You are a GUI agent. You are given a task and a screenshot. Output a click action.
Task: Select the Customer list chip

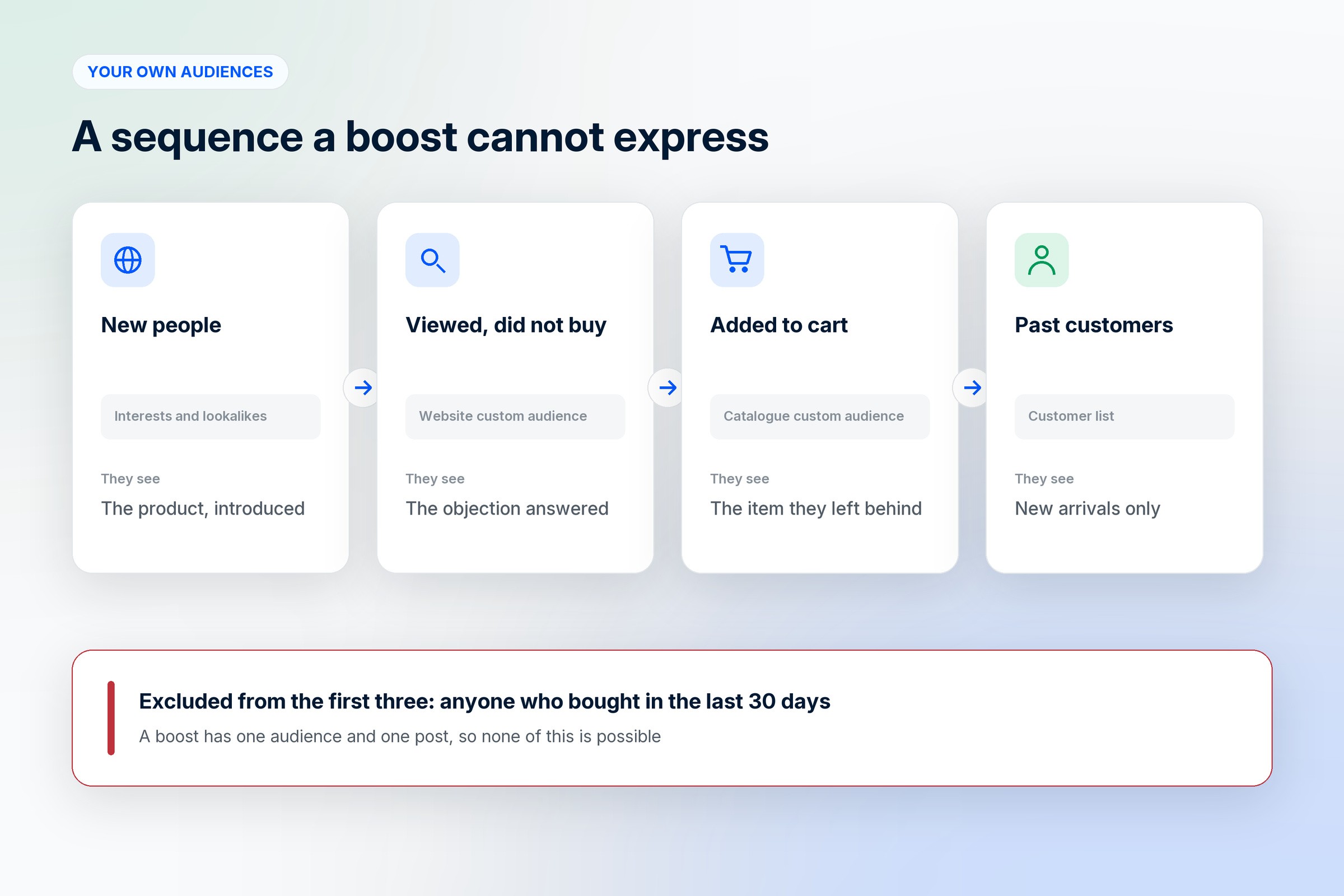tap(1124, 417)
